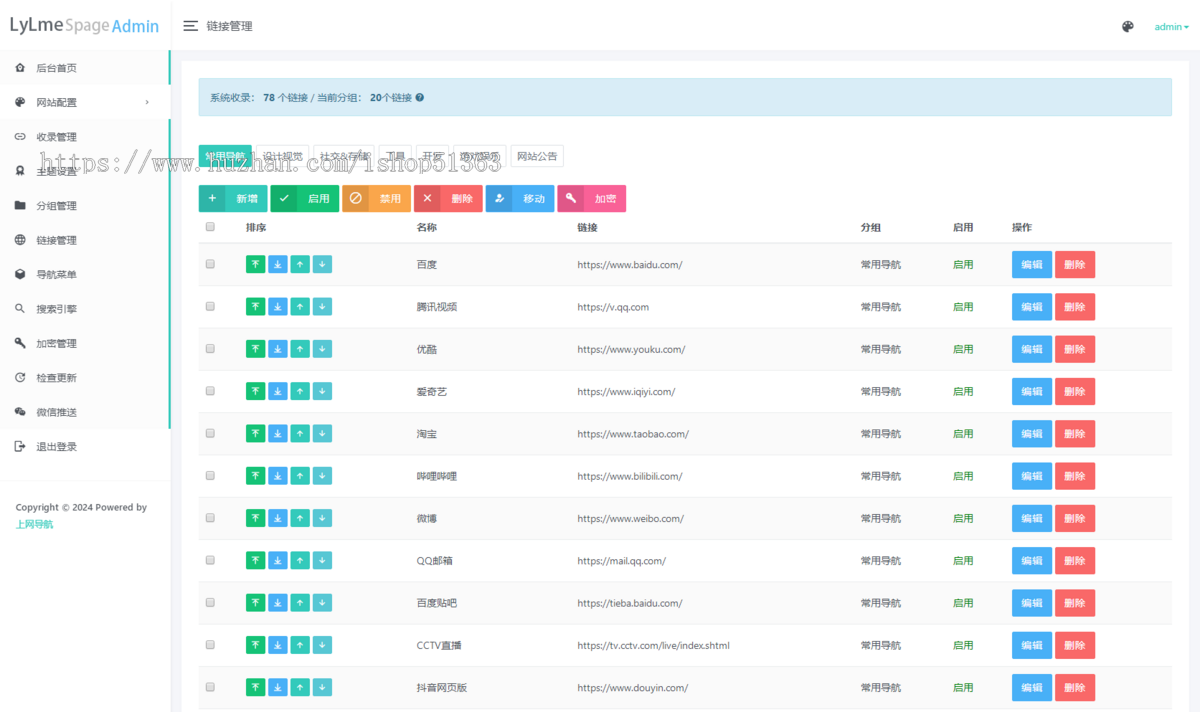Check the checkbox for the 淘宝 row
This screenshot has width=1200, height=712.
pos(210,433)
